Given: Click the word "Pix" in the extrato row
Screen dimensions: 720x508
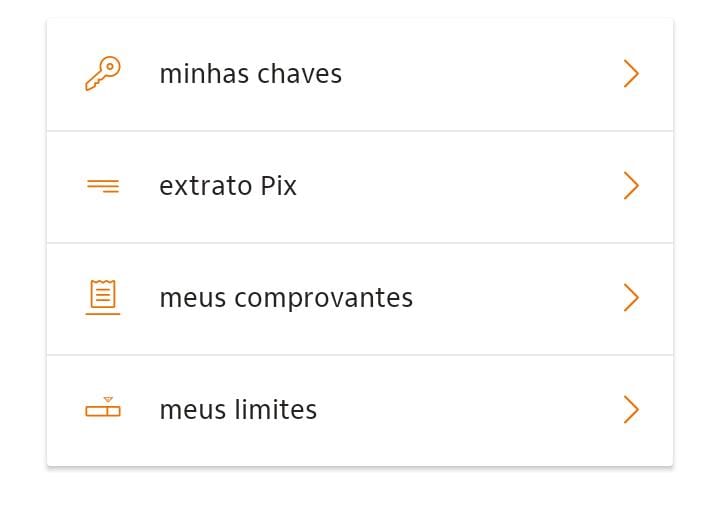Looking at the screenshot, I should 278,186.
